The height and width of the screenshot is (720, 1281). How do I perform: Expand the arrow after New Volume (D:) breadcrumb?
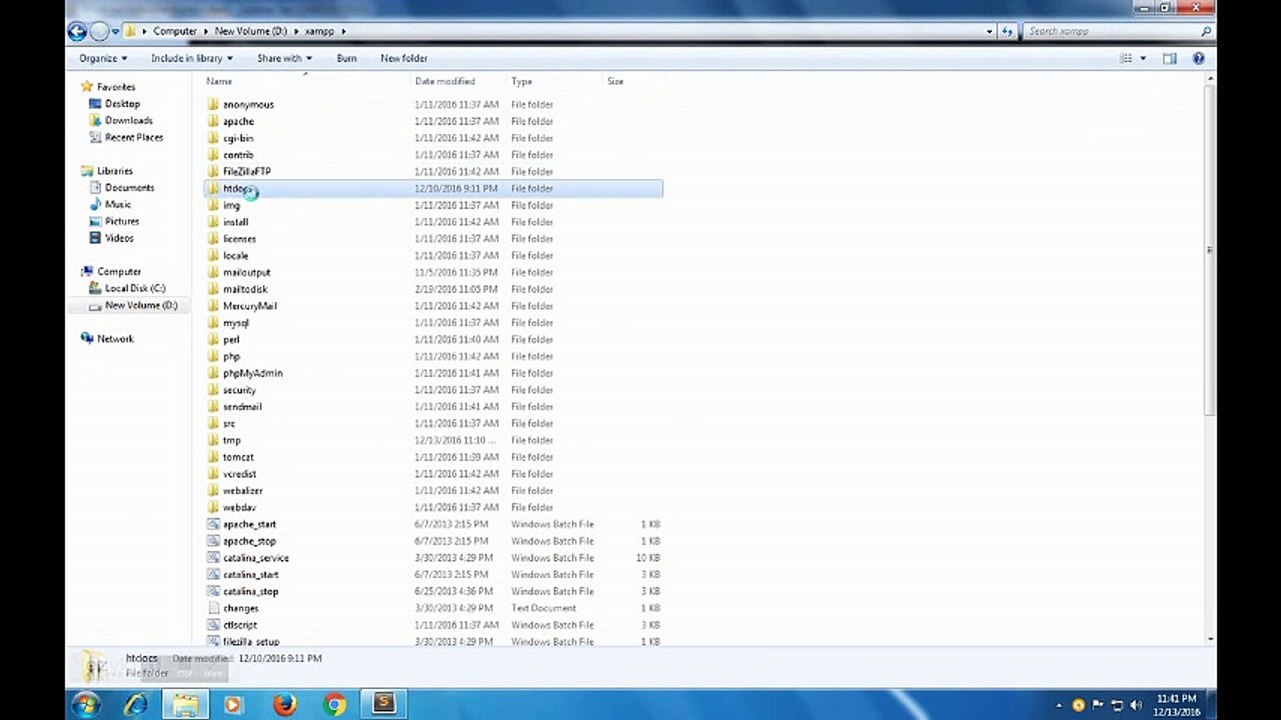(296, 31)
